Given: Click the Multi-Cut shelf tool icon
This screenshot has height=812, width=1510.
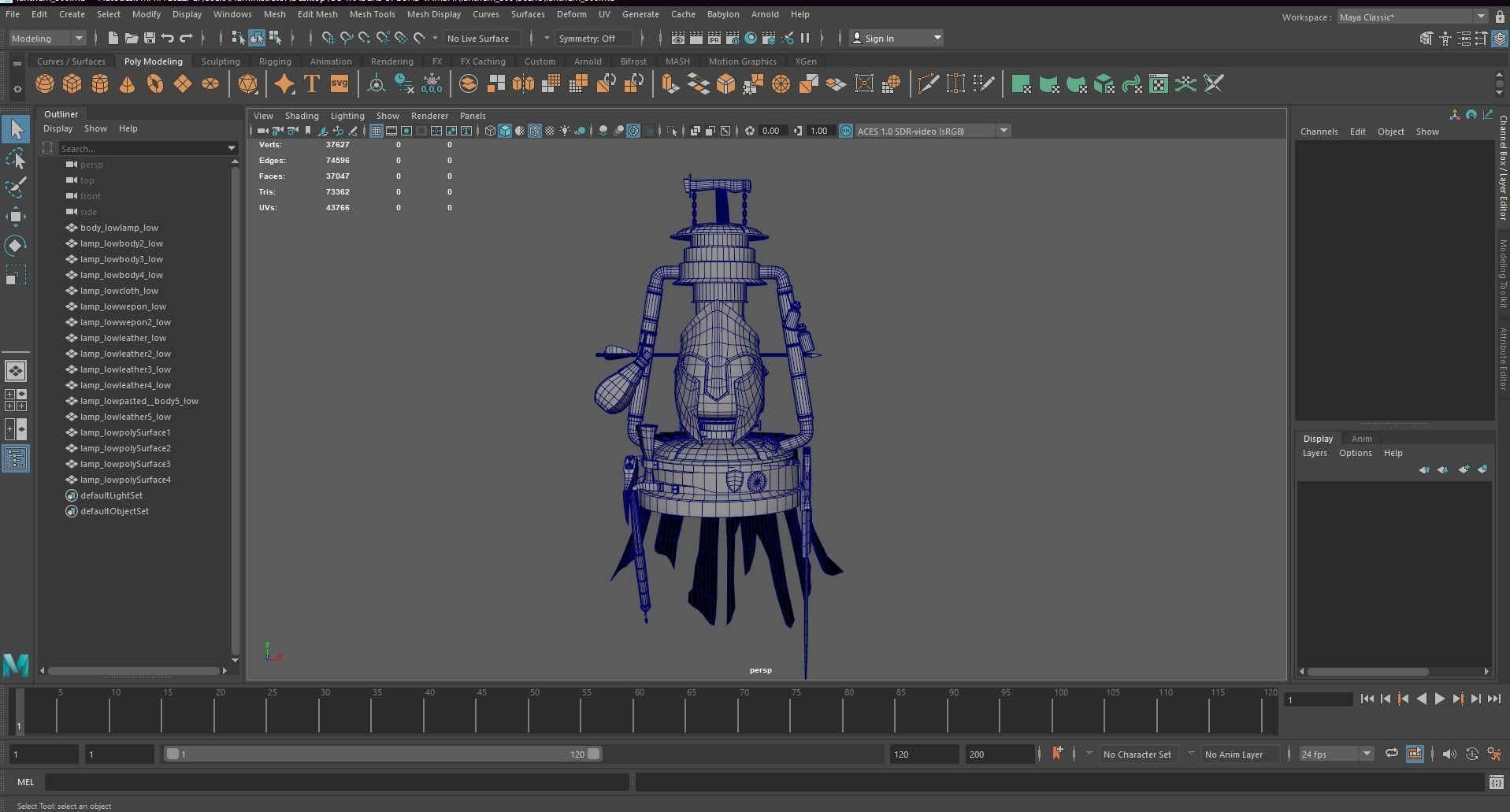Looking at the screenshot, I should (929, 84).
